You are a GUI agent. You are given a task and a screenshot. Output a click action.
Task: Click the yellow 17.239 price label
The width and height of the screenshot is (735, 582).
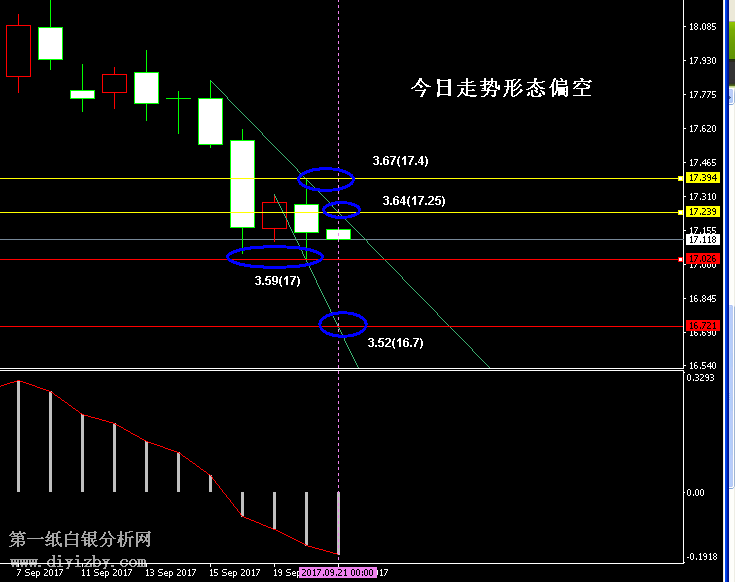(700, 212)
